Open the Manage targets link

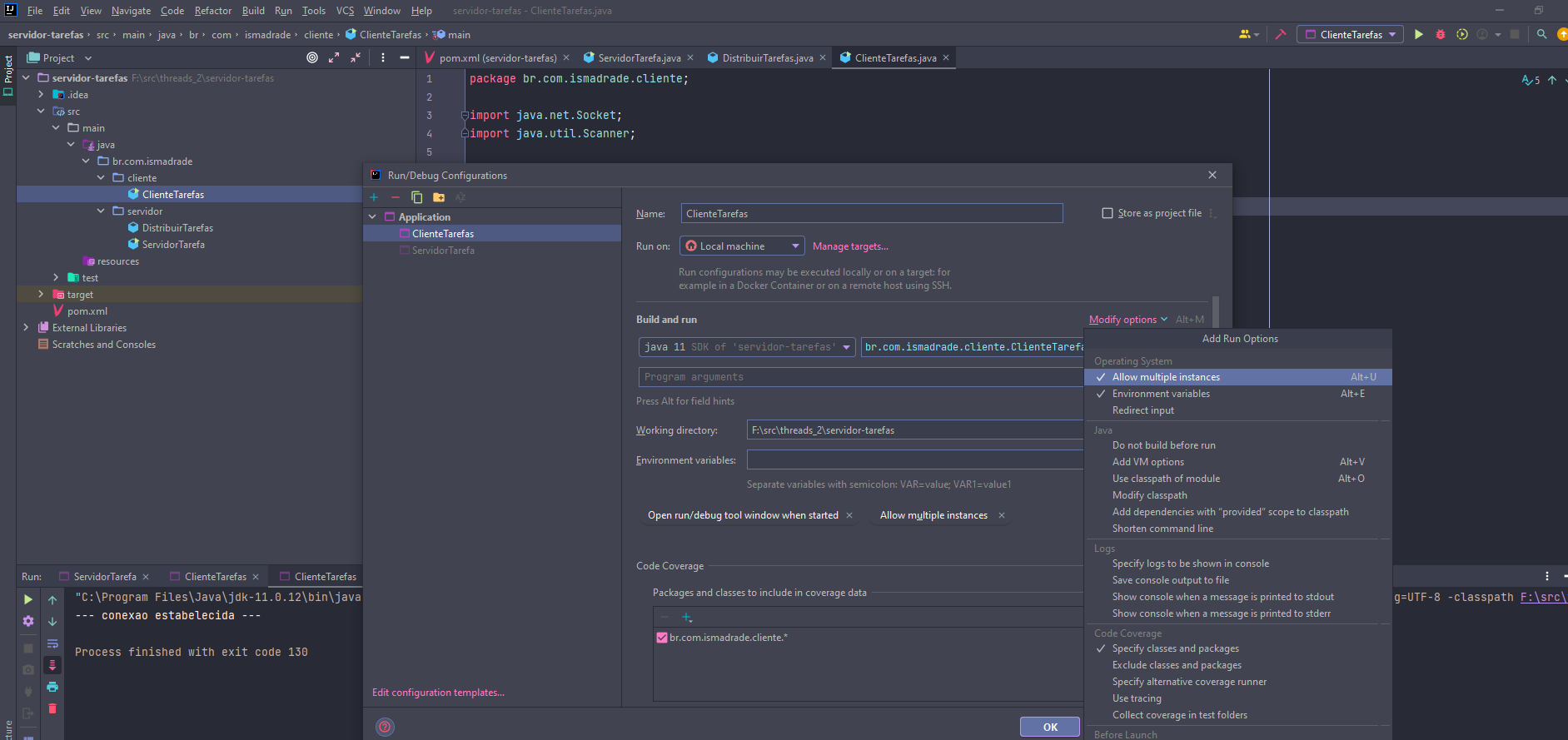pos(850,246)
